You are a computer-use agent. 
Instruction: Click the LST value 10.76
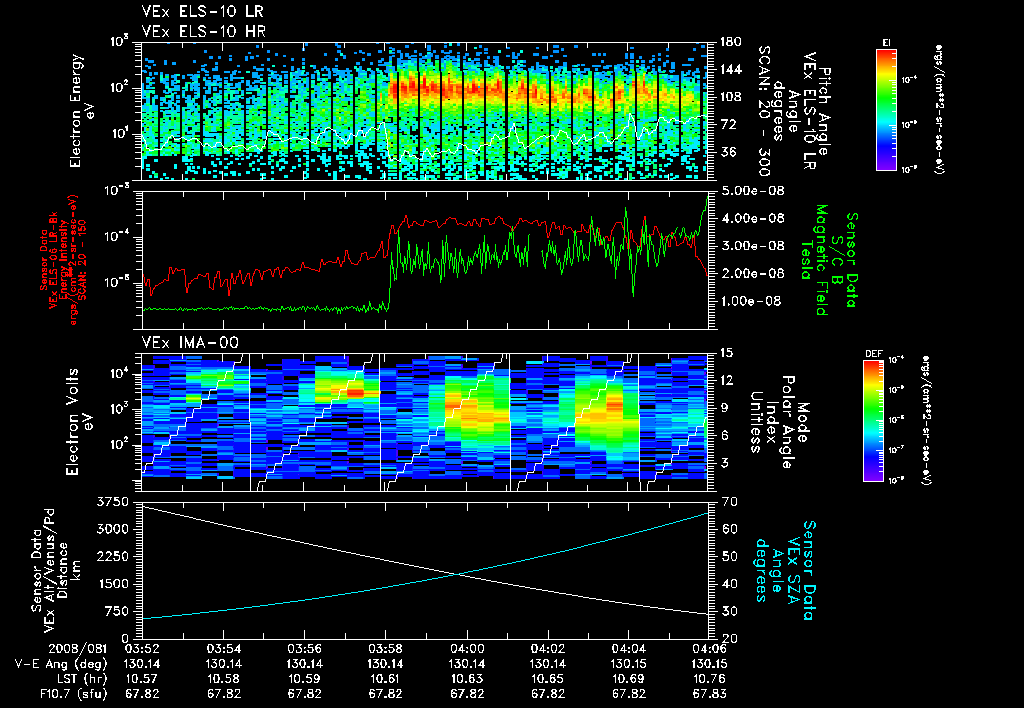tap(709, 679)
